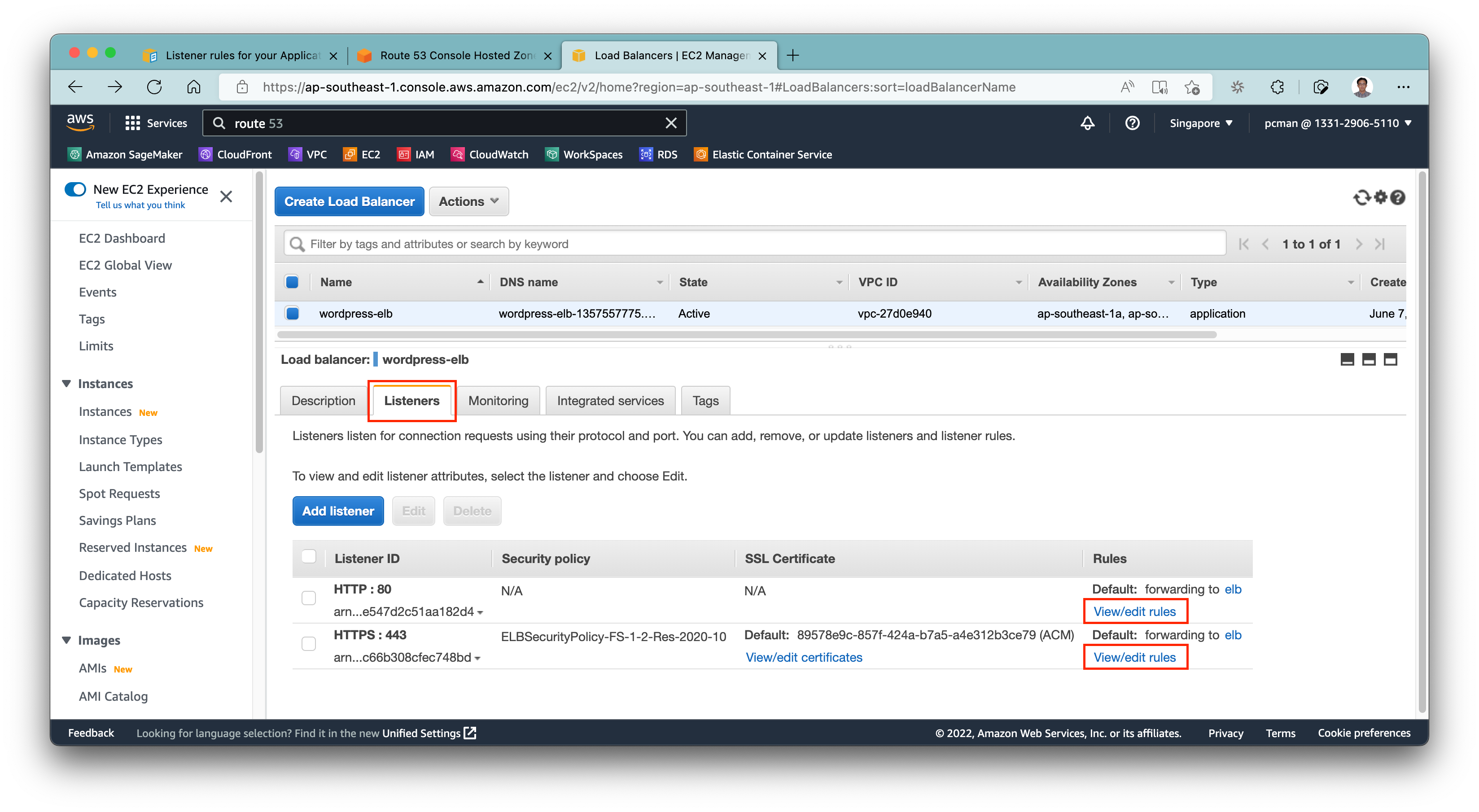Open the read aloud icon in address bar
This screenshot has height=812, width=1479.
(x=1127, y=87)
